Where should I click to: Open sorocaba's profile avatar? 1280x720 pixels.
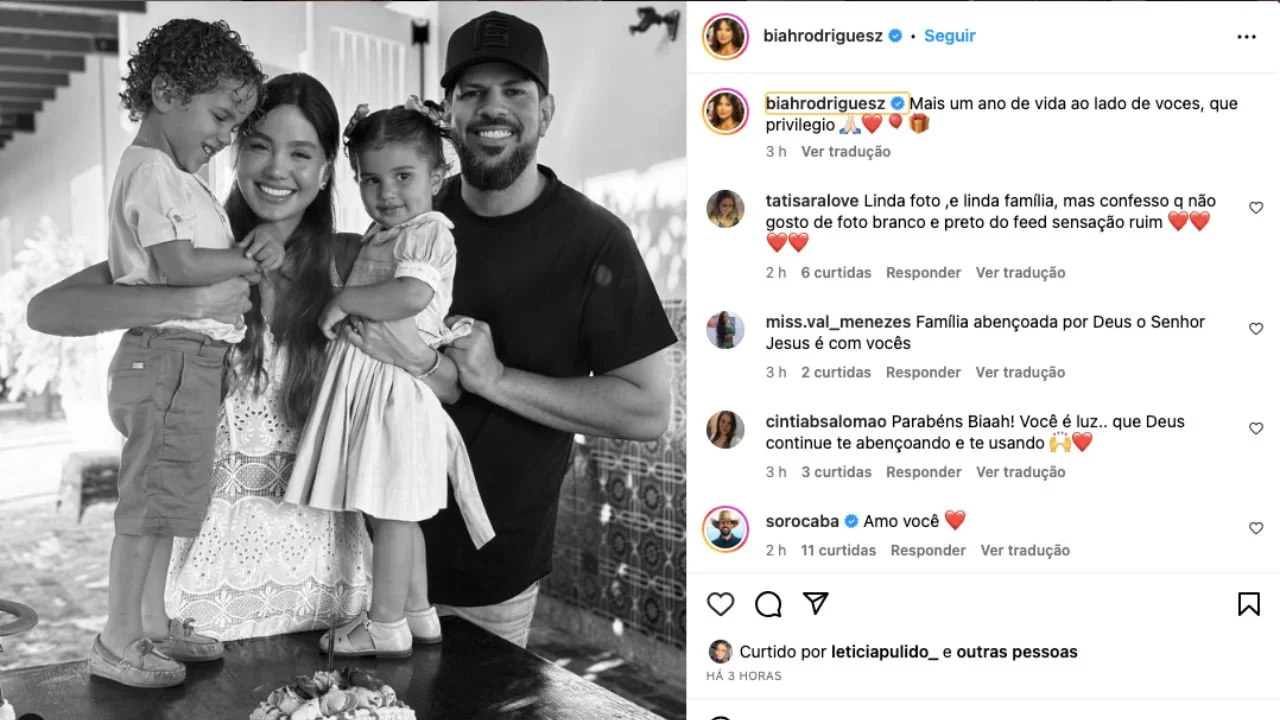725,529
